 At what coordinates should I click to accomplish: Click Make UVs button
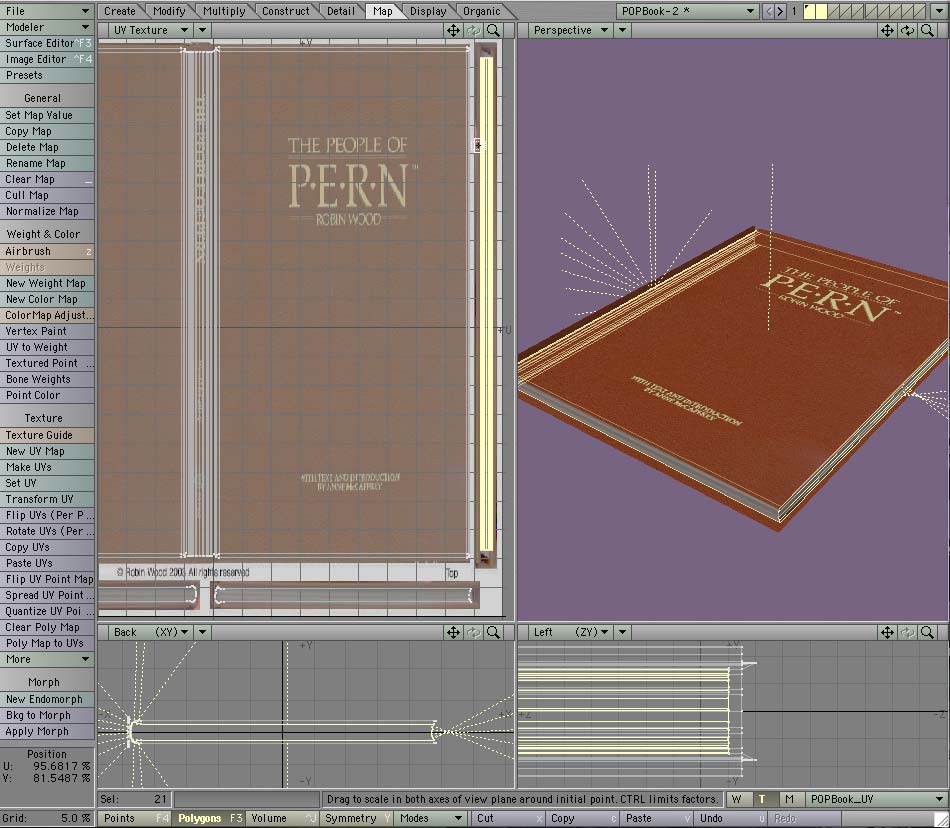[x=47, y=467]
